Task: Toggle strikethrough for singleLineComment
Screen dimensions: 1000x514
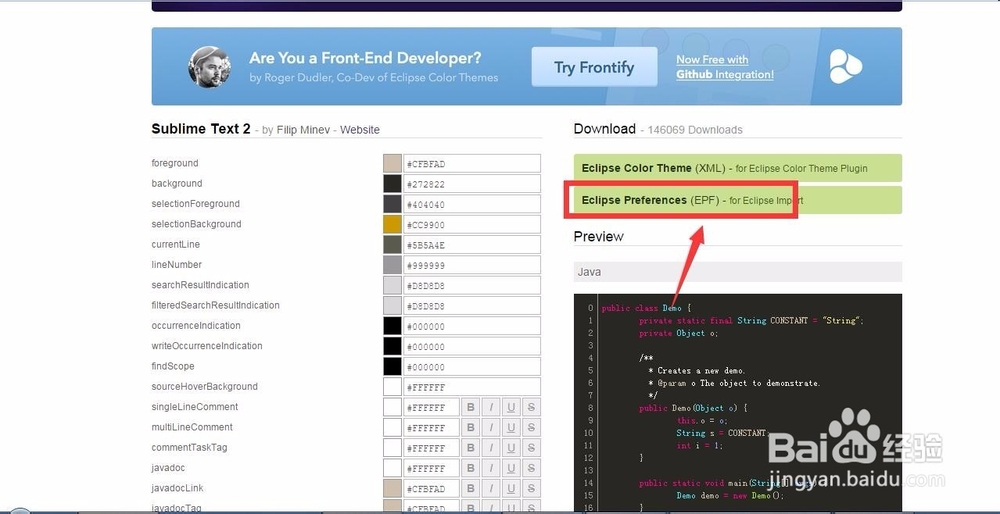Action: coord(531,407)
